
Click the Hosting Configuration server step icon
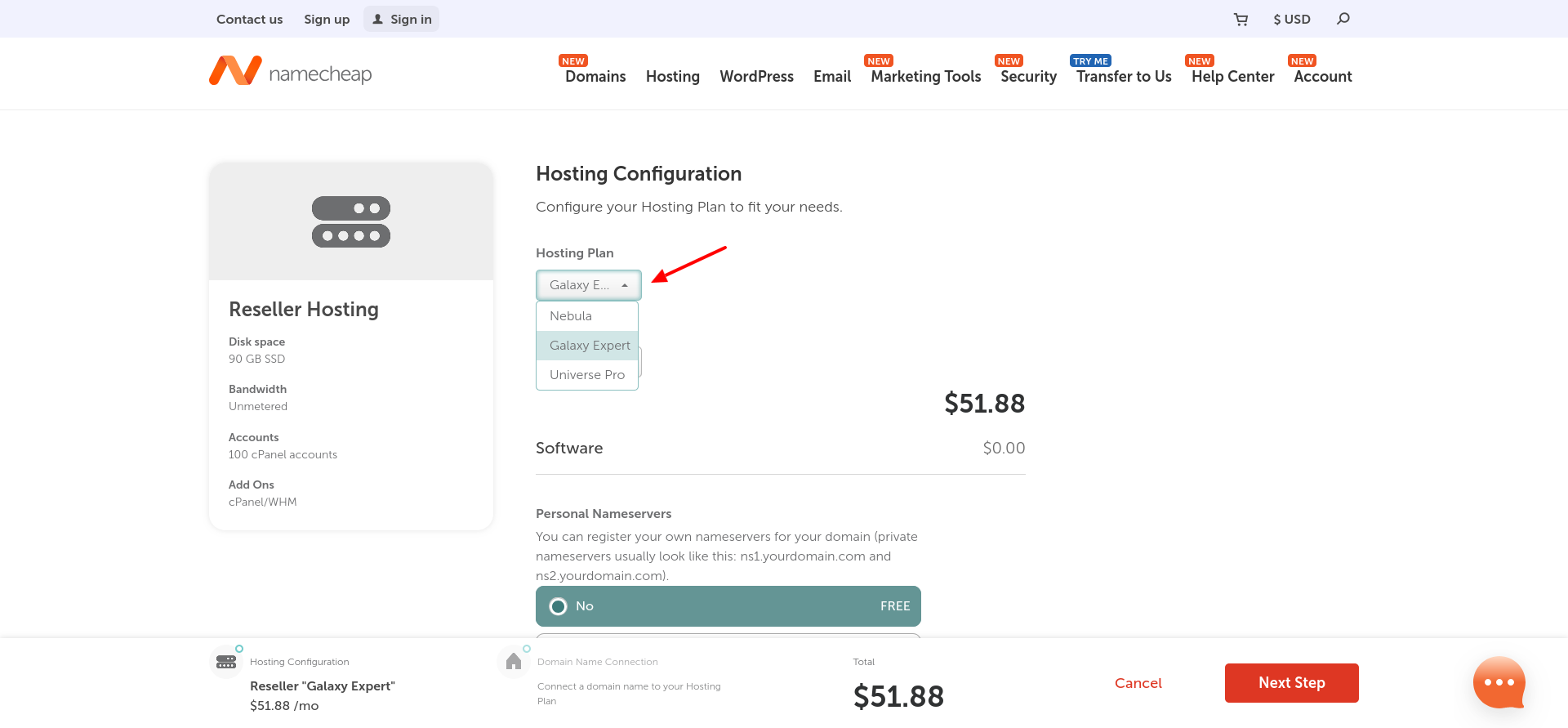click(x=226, y=662)
